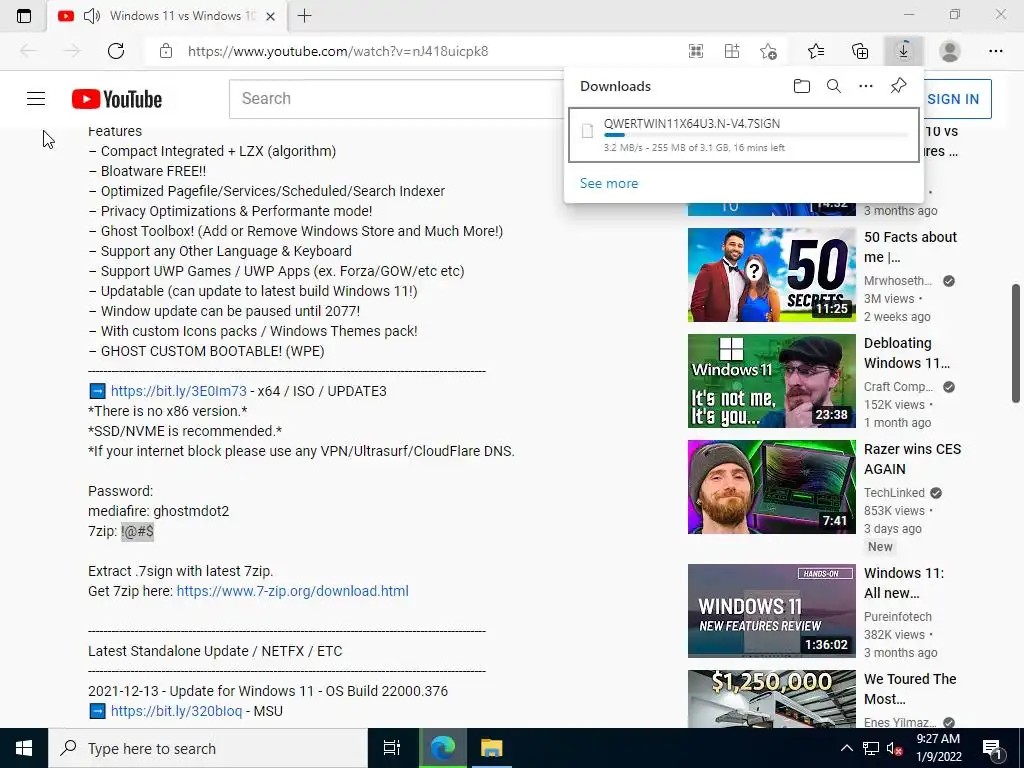Image resolution: width=1024 pixels, height=768 pixels.
Task: Open Windows 11: All new video thumbnail
Action: click(x=771, y=611)
